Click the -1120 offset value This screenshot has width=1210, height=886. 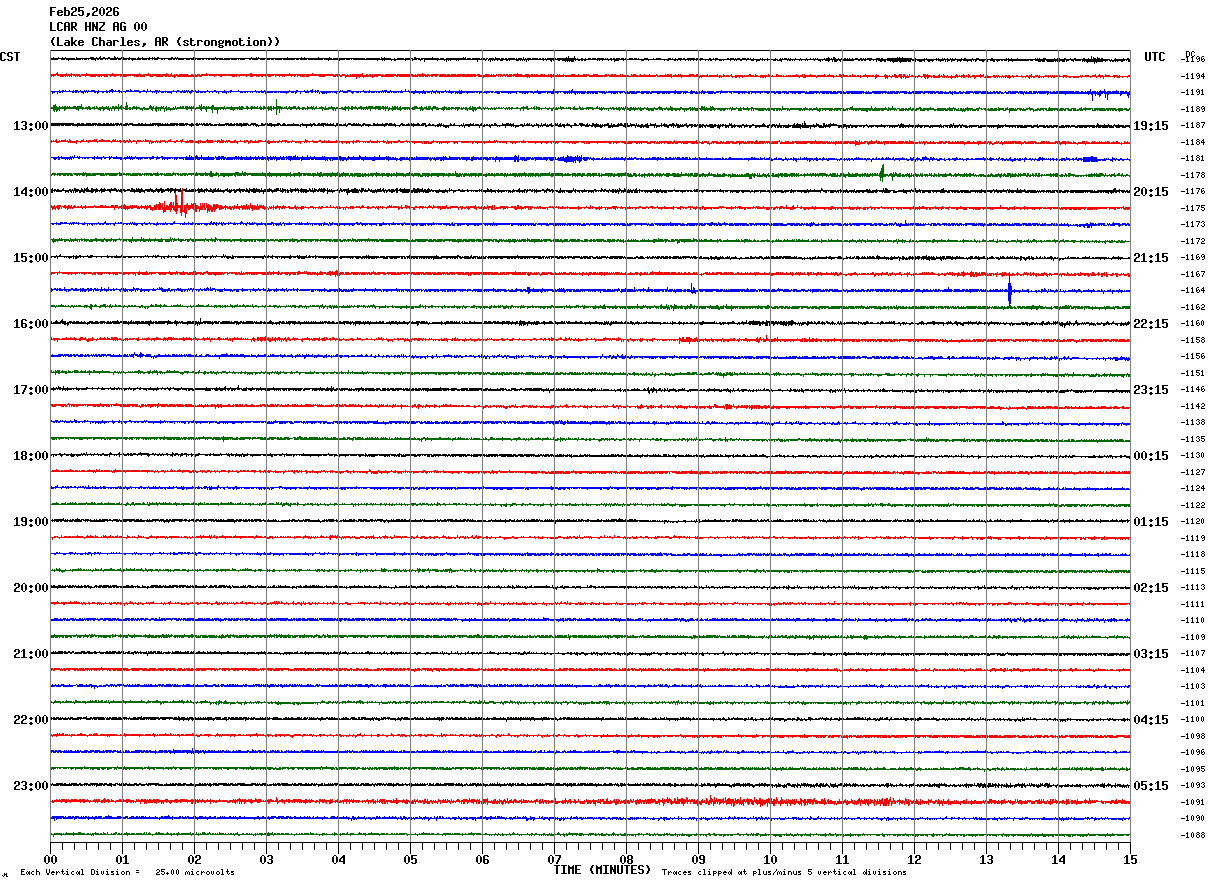(1192, 522)
